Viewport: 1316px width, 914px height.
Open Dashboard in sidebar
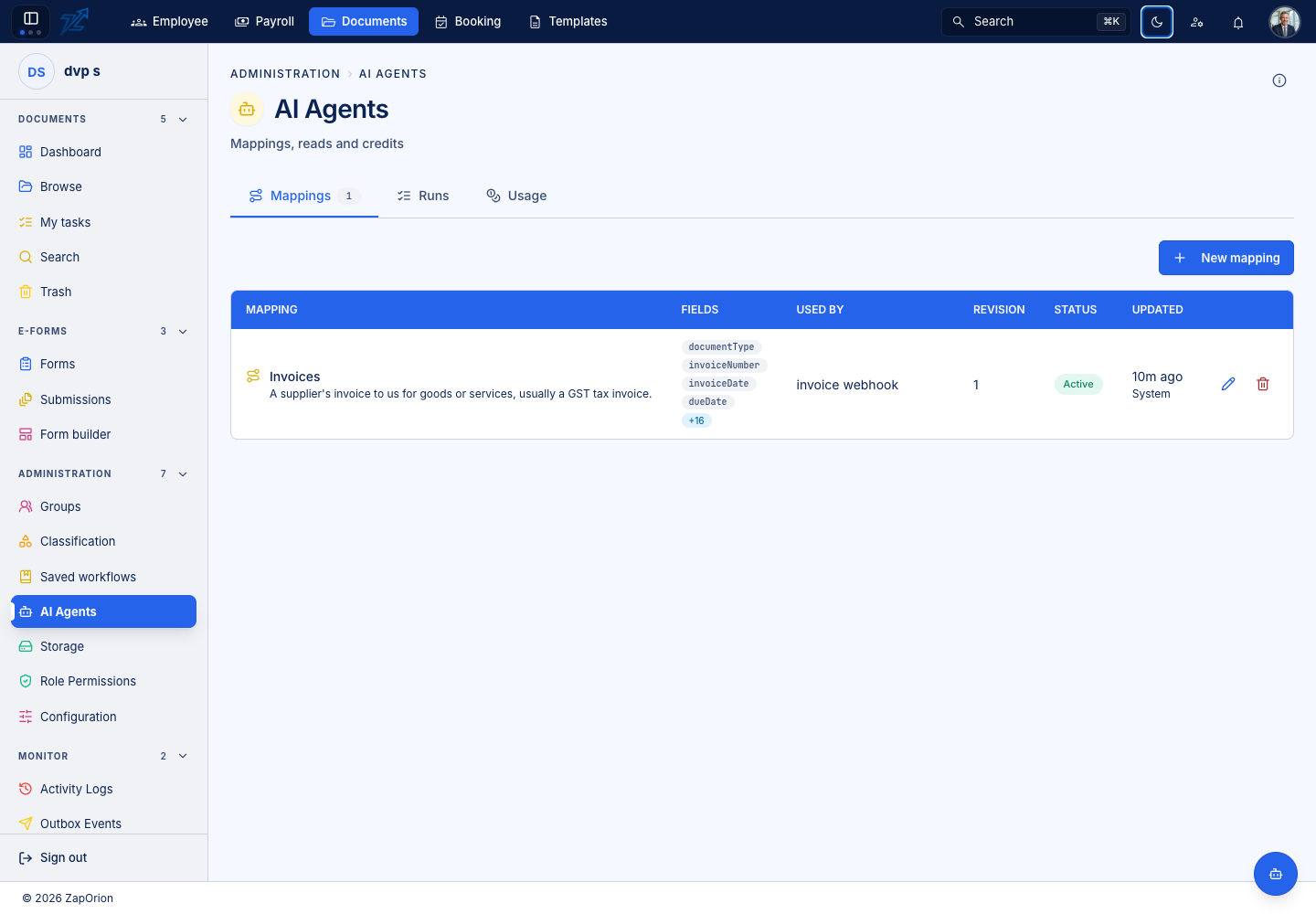point(103,152)
